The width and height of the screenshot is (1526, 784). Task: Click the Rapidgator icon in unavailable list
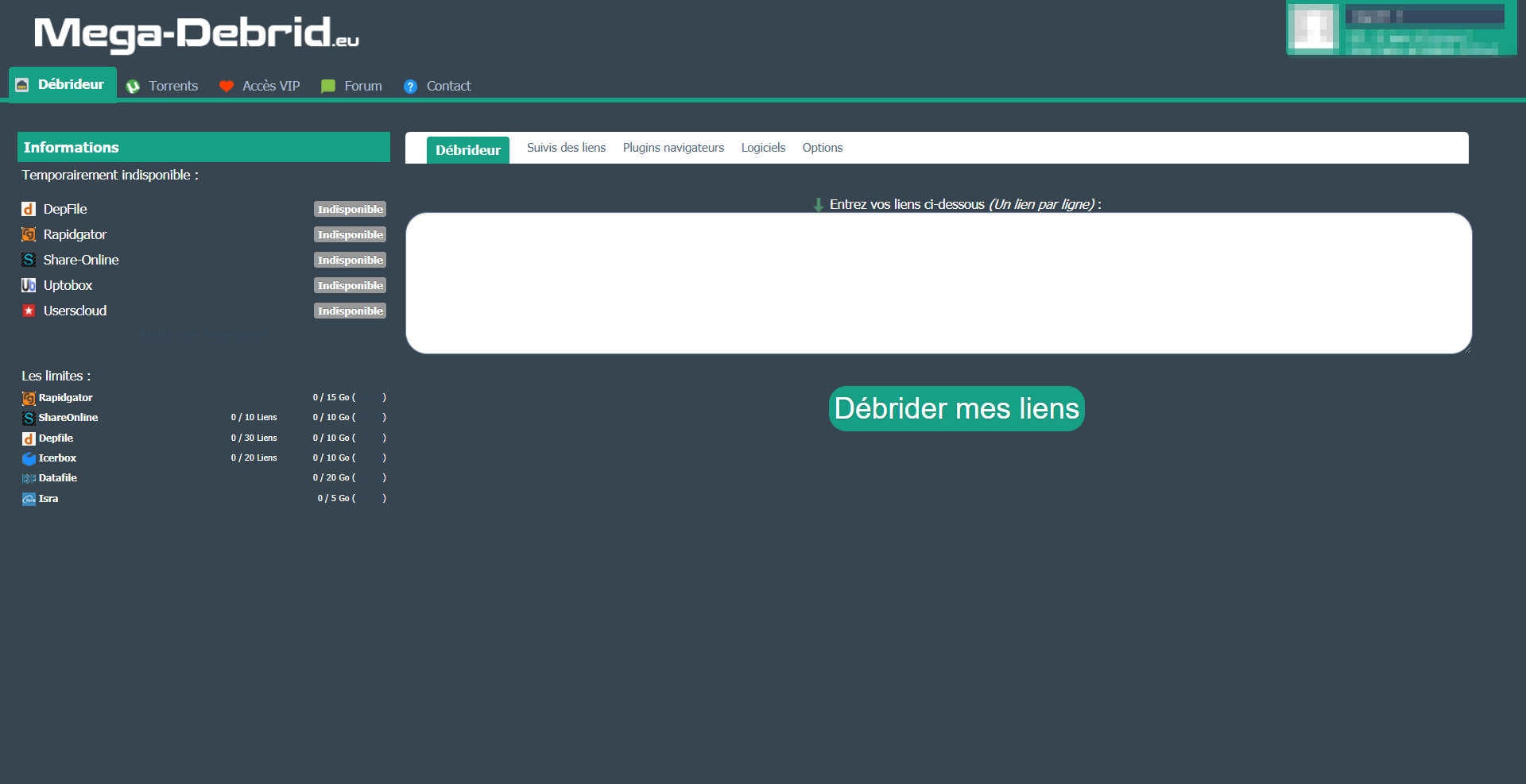(29, 234)
